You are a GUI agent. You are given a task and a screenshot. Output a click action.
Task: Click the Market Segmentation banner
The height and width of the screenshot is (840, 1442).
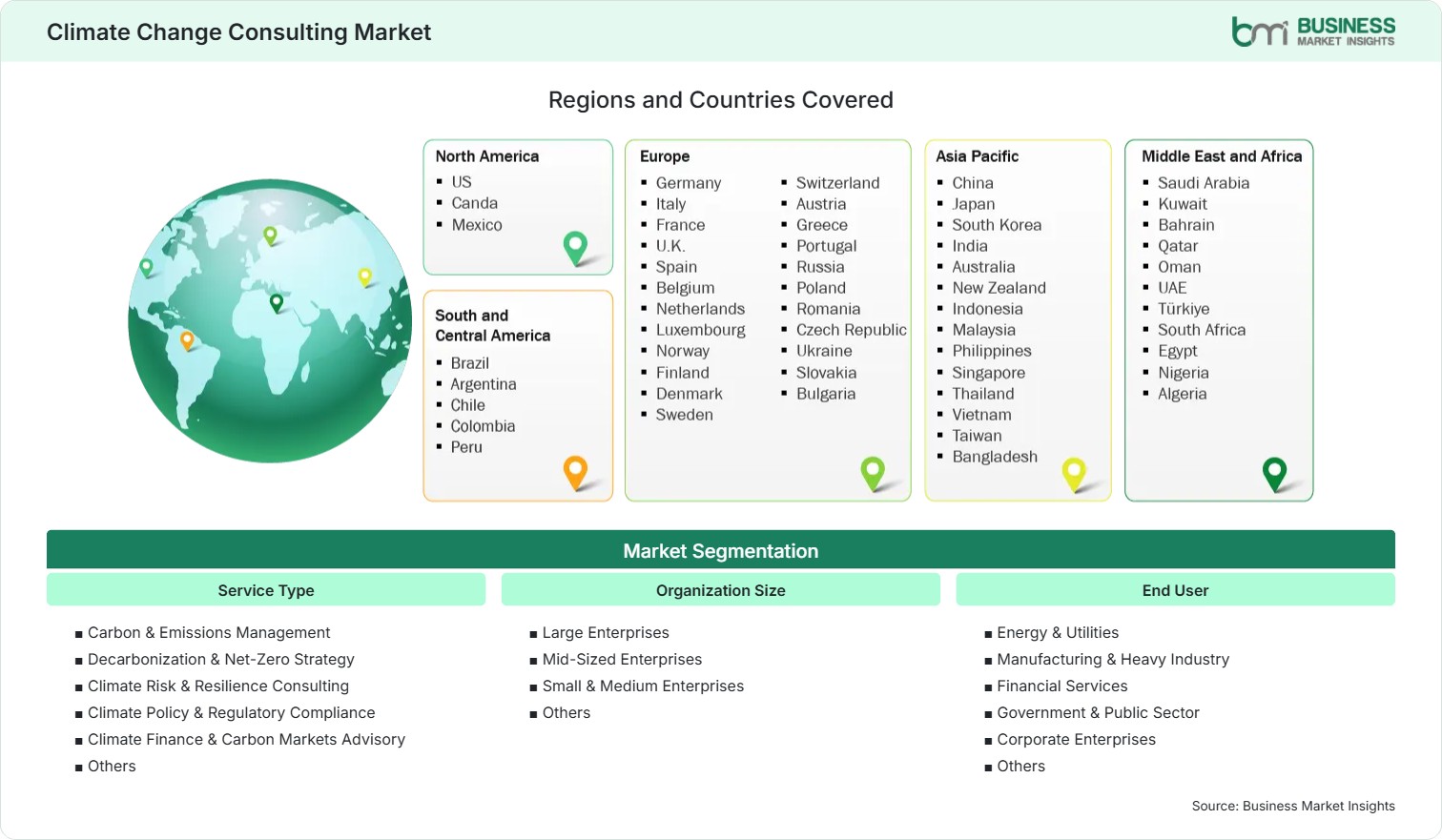(721, 550)
